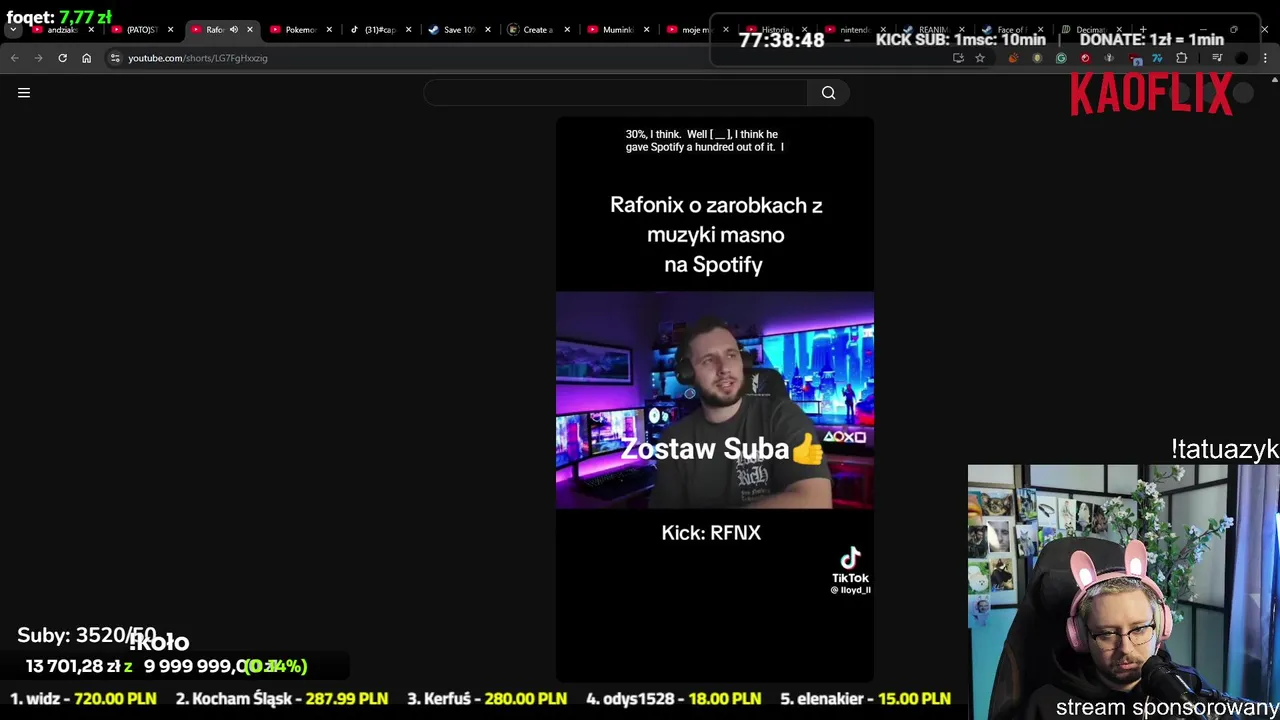Close the Muminki tab
Screen dimensions: 1280x720
tap(646, 30)
